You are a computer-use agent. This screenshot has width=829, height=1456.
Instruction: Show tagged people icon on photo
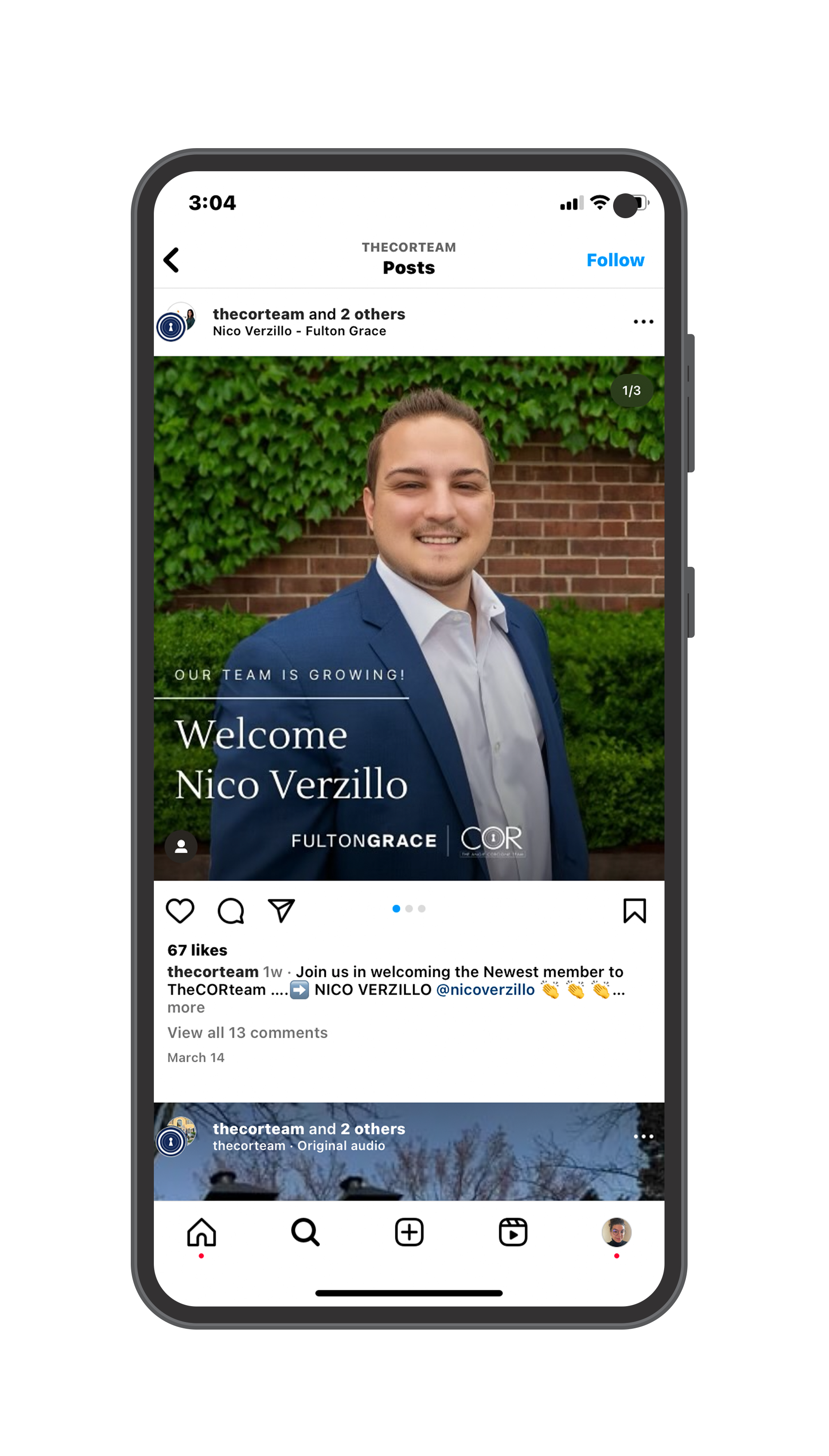pos(181,846)
